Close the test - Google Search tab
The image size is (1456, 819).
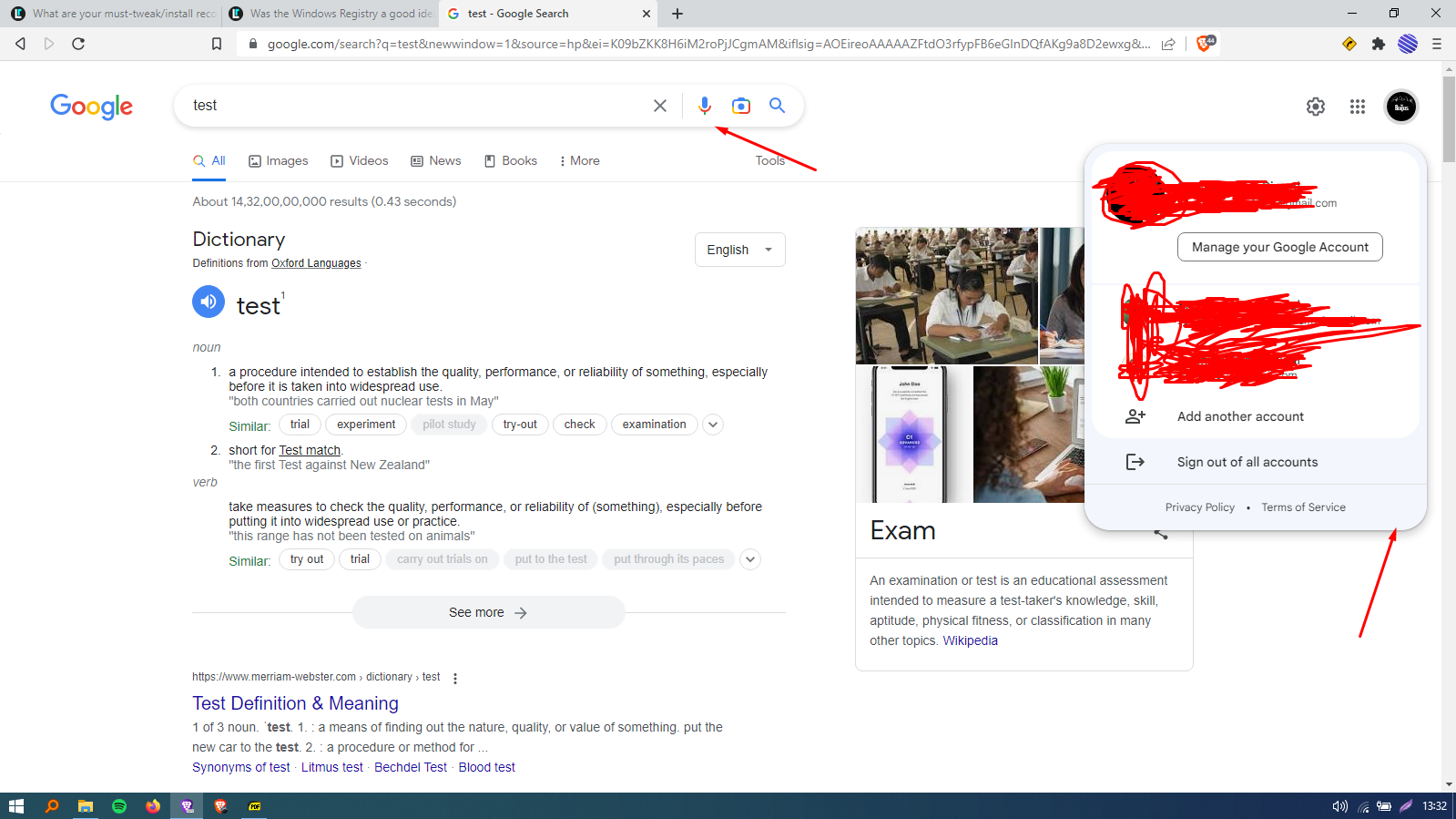[x=647, y=14]
